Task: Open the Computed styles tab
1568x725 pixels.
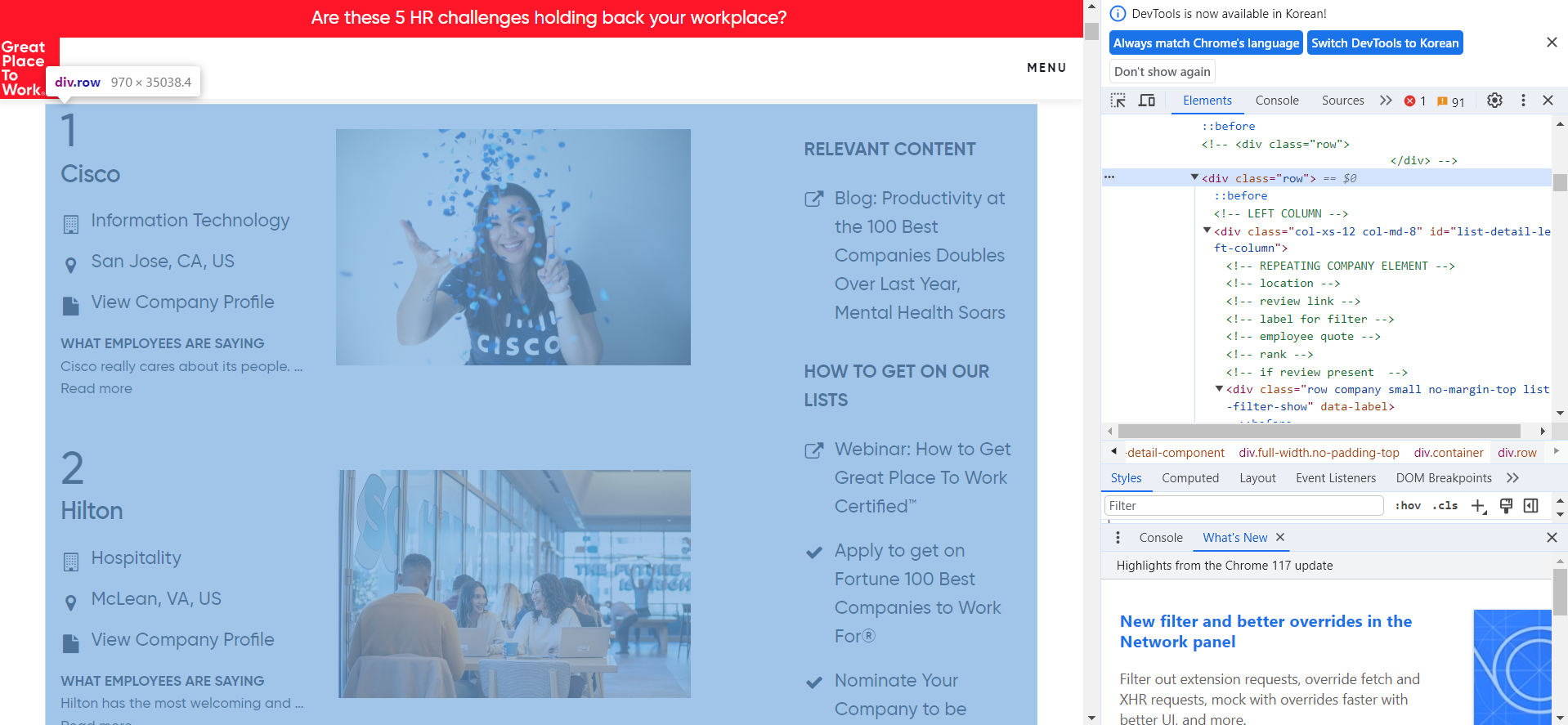Action: 1190,478
